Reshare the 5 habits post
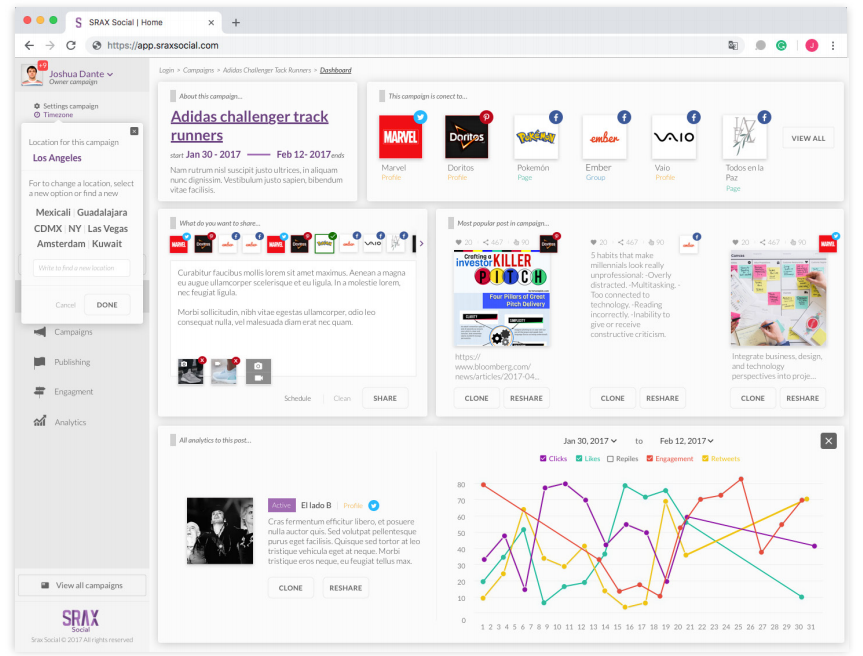 tap(662, 398)
